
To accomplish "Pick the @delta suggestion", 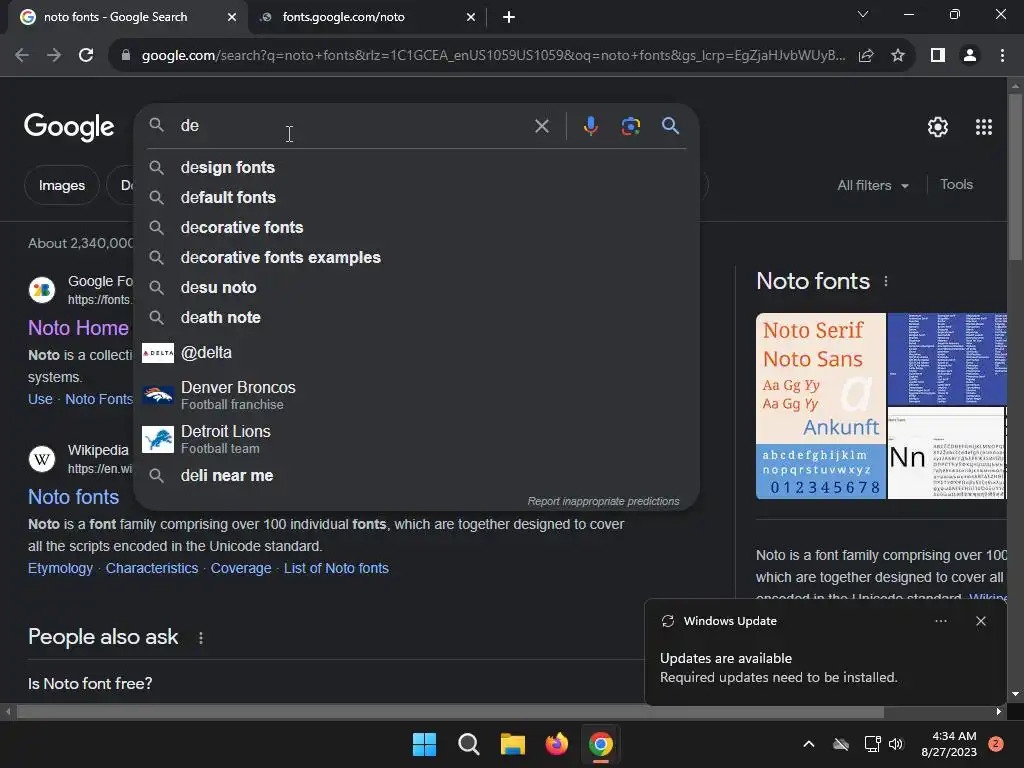I will pyautogui.click(x=416, y=353).
